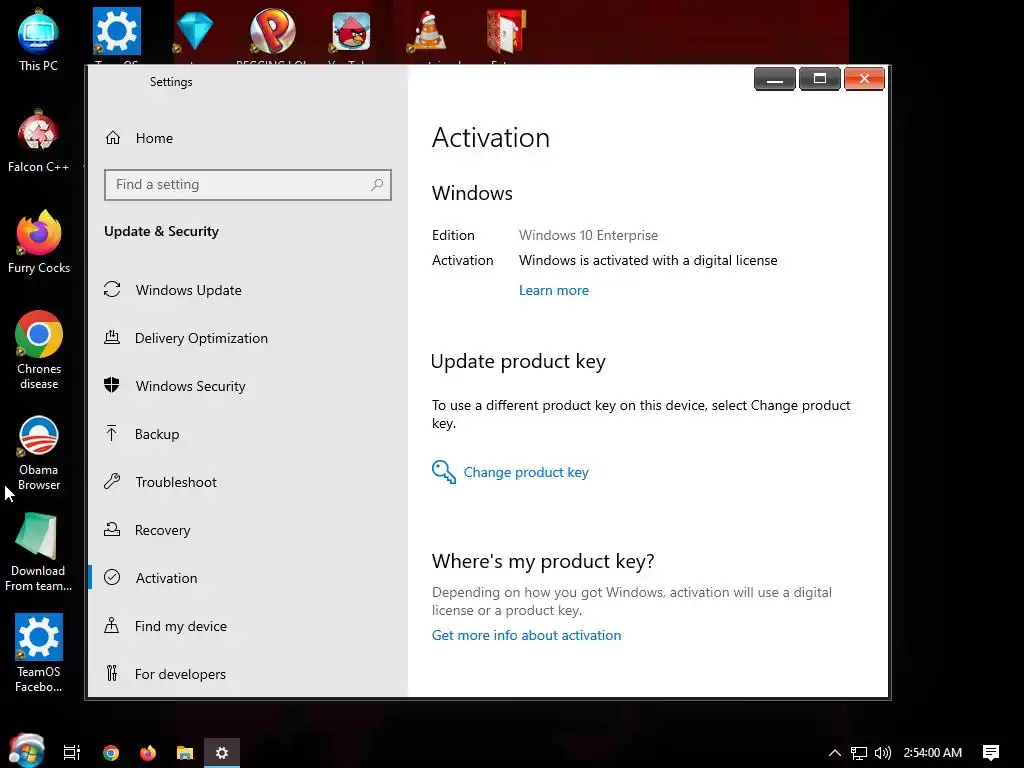Click the Delivery Optimization icon
Image resolution: width=1024 pixels, height=768 pixels.
click(x=112, y=338)
